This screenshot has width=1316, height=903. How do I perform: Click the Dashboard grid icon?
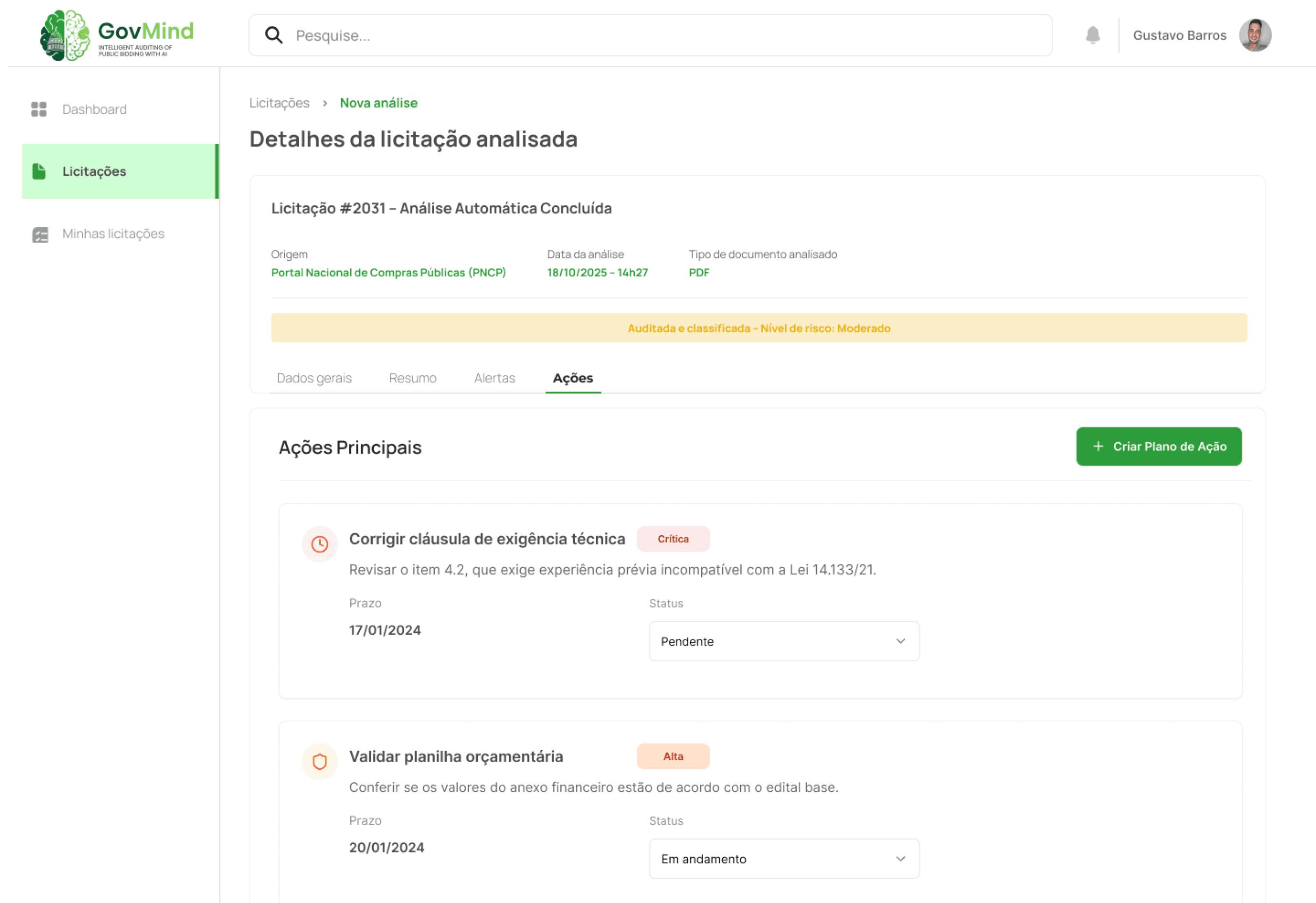pyautogui.click(x=39, y=109)
